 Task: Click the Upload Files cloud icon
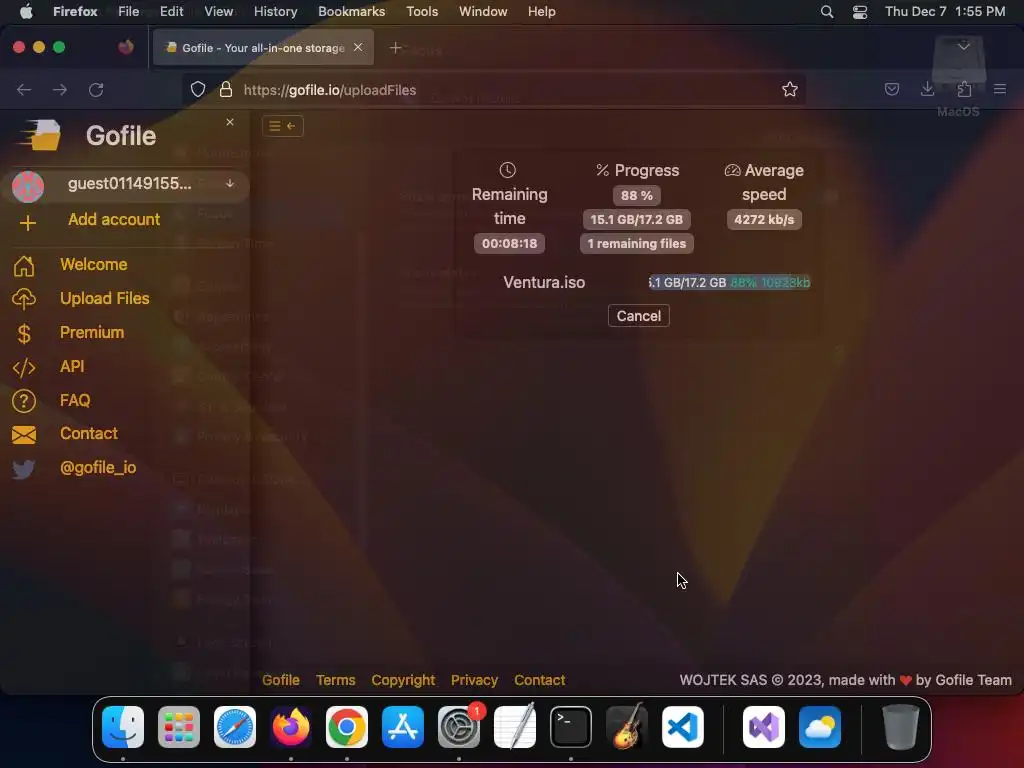point(24,298)
